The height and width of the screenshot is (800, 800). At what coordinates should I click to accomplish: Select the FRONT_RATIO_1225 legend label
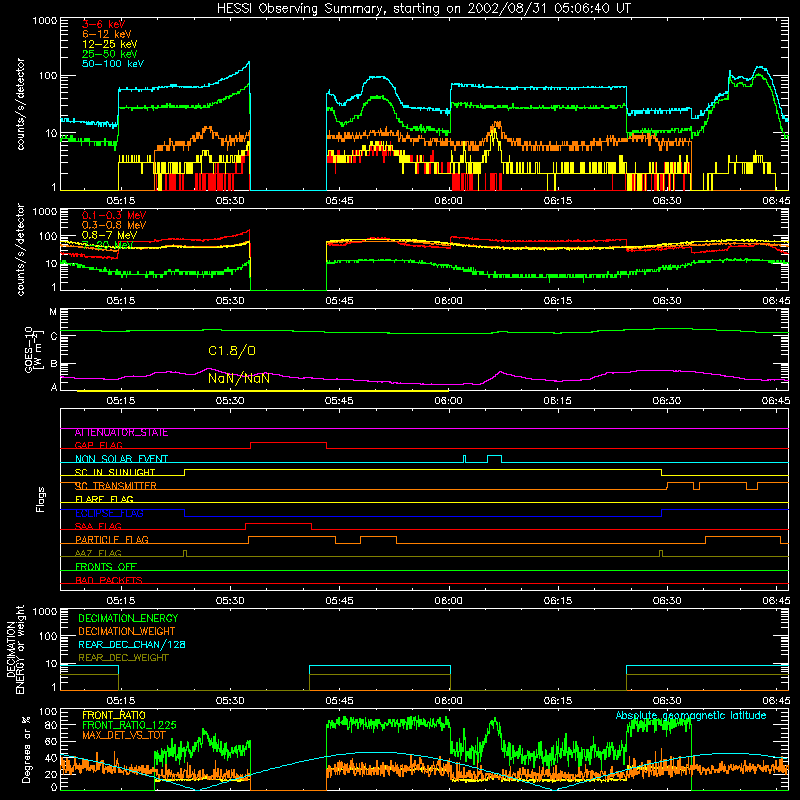(129, 725)
